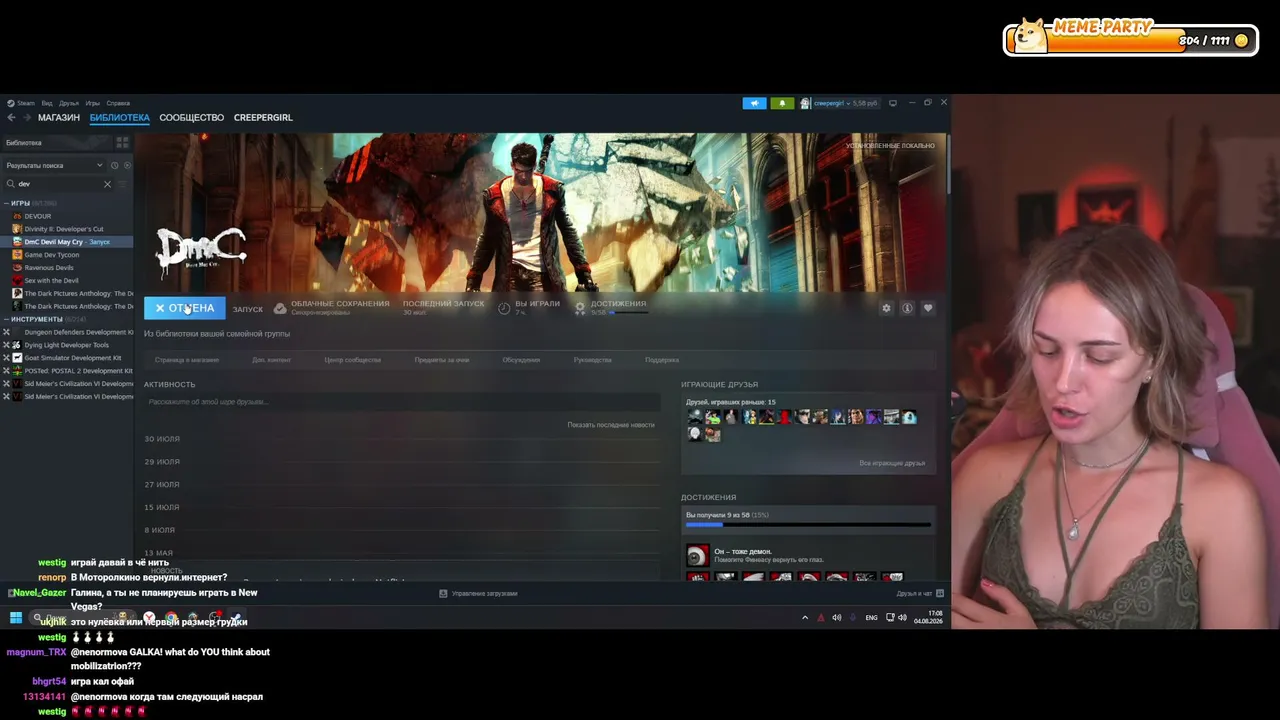Open the Страница в магазине link

point(187,360)
